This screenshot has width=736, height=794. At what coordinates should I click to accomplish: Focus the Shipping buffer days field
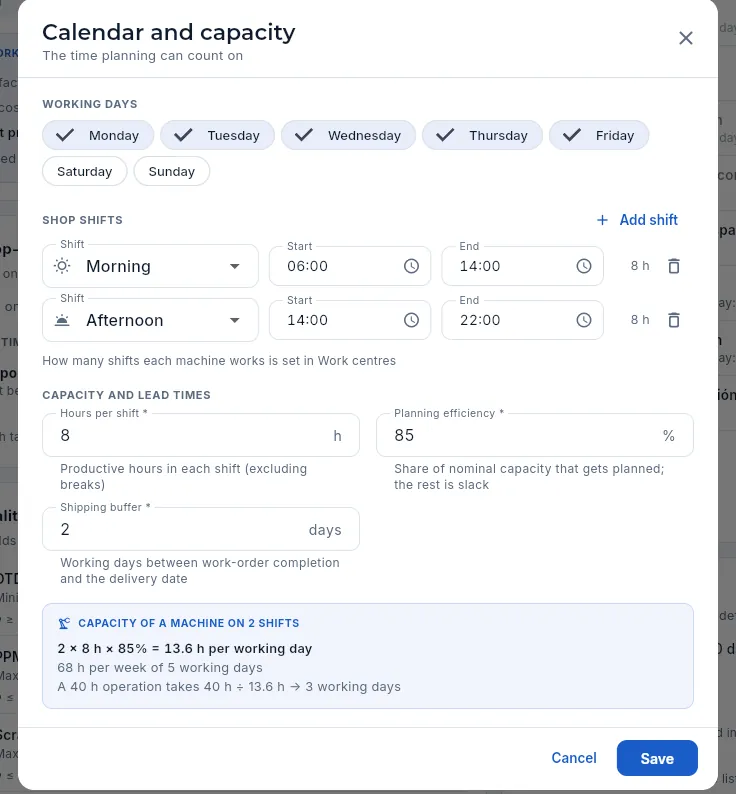point(201,529)
